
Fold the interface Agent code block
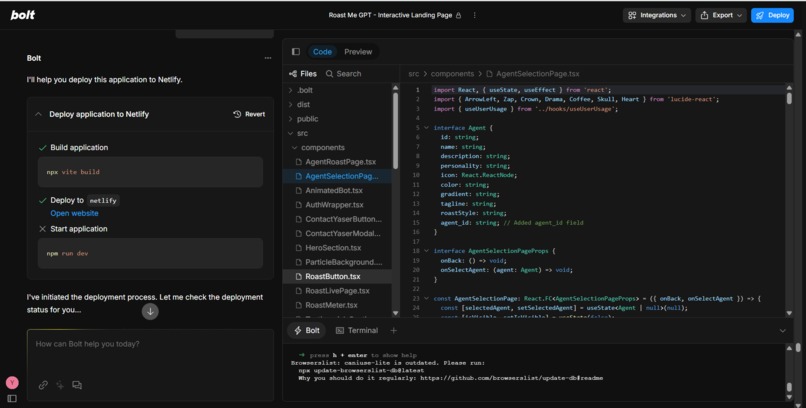click(426, 127)
